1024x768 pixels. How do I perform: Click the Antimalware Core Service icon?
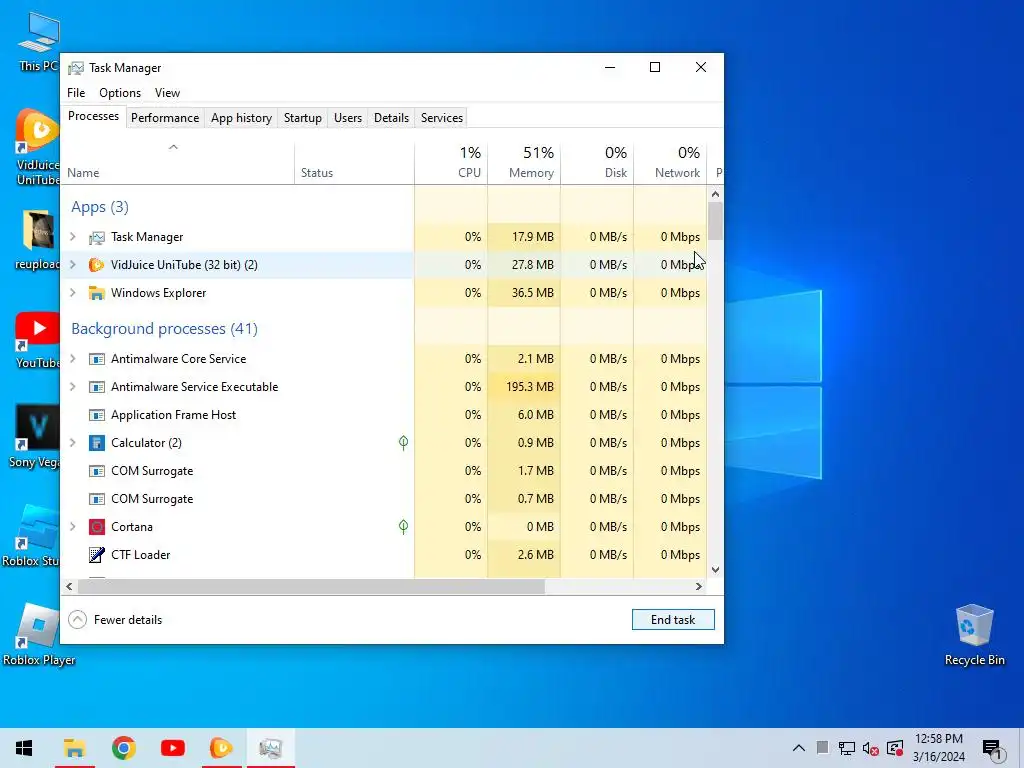tap(97, 359)
